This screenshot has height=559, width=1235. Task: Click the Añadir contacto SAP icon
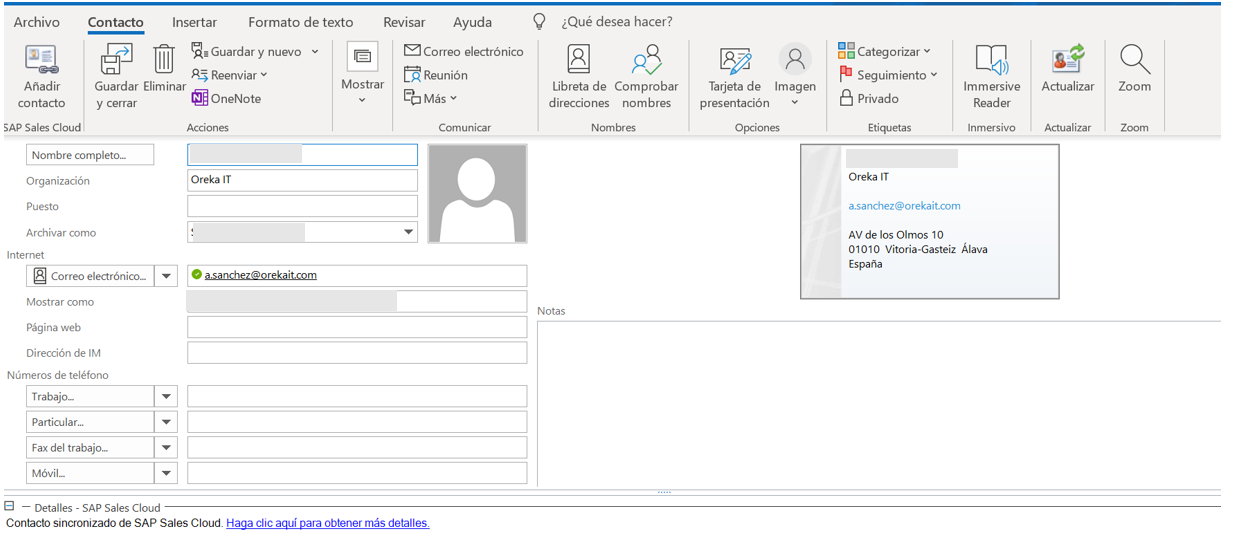coord(41,60)
